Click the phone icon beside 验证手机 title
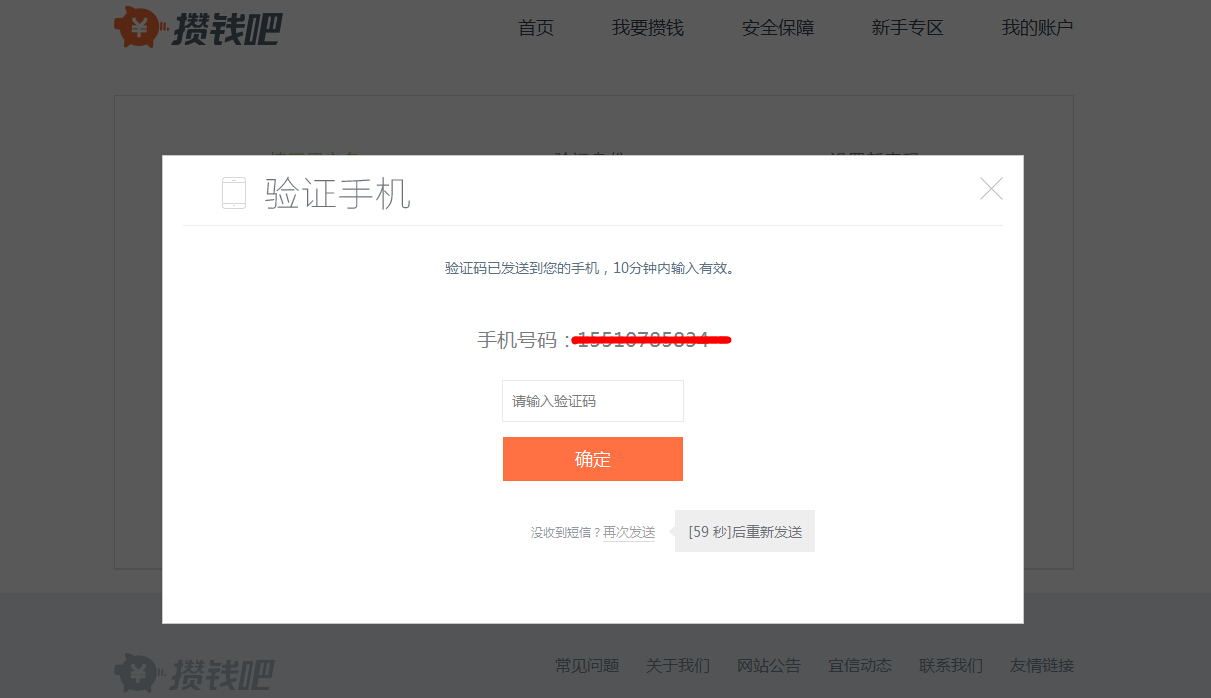 234,193
